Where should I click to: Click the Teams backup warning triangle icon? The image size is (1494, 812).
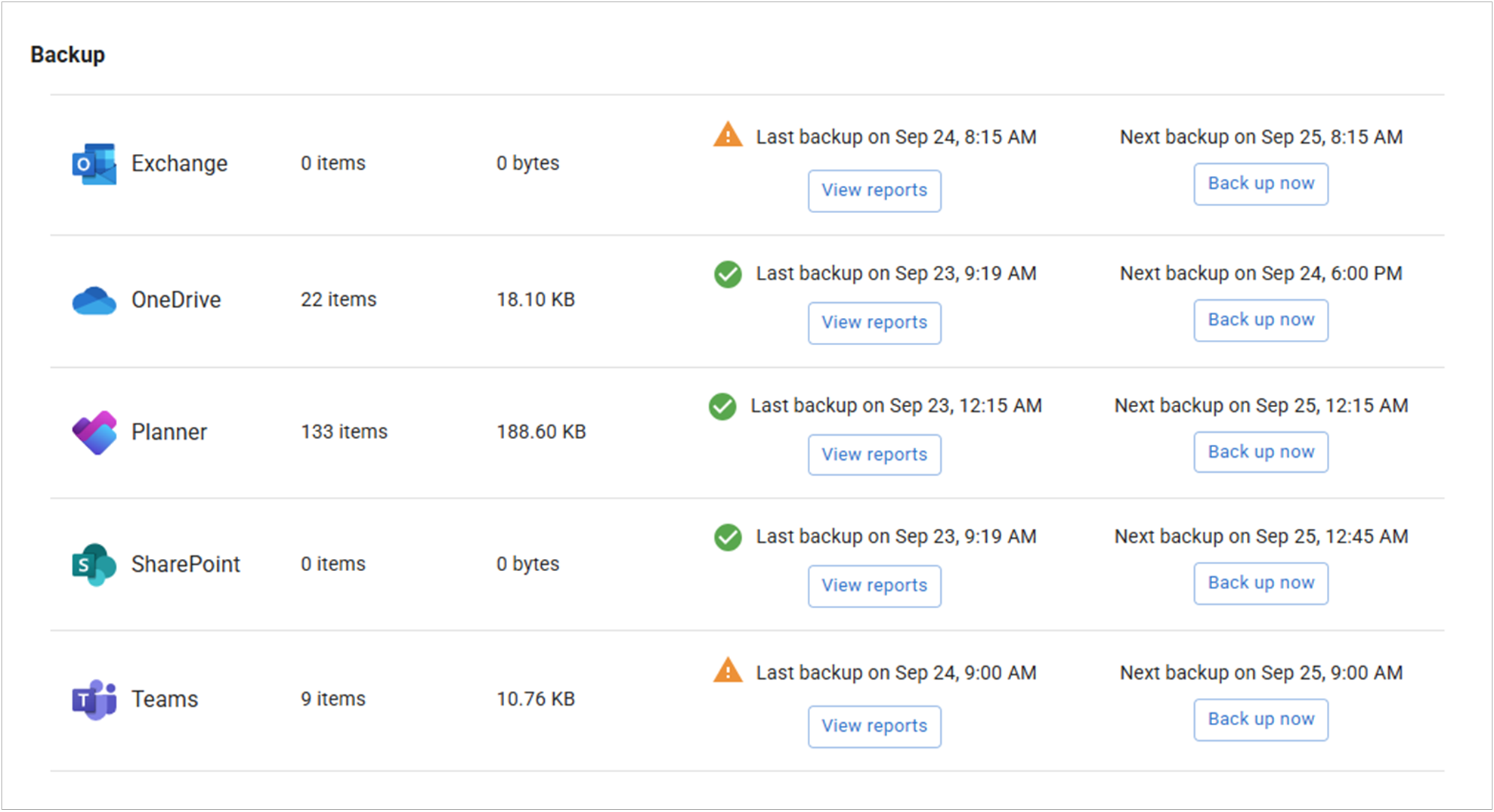pos(728,671)
